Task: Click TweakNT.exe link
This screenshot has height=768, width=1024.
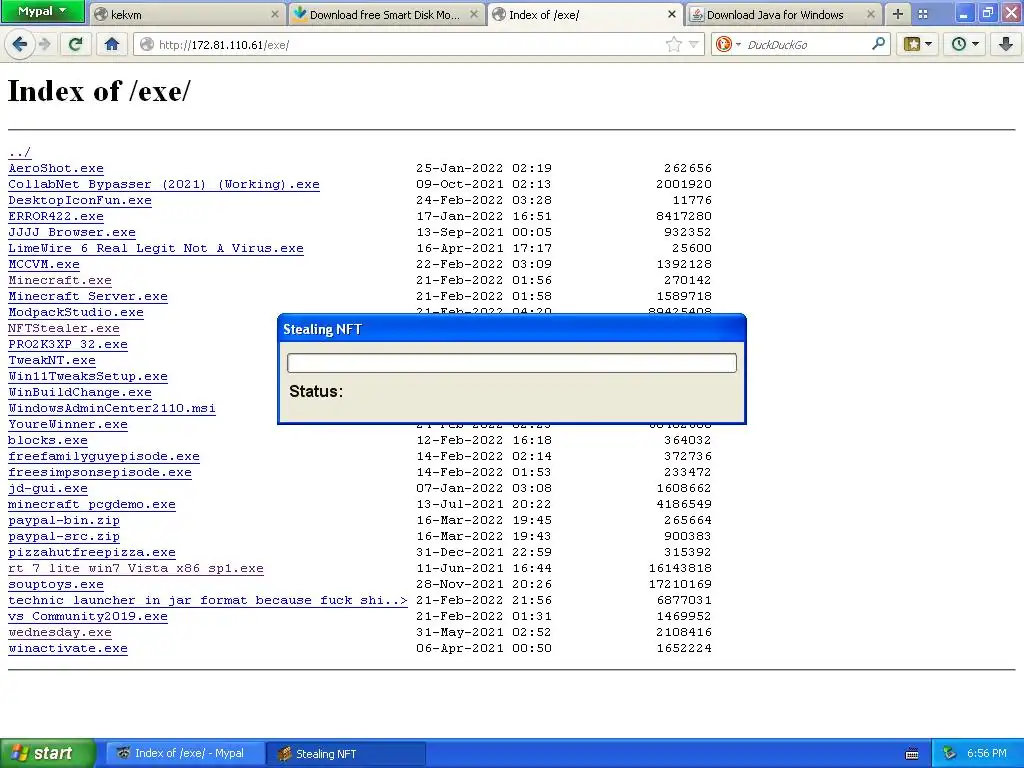Action: pyautogui.click(x=52, y=360)
